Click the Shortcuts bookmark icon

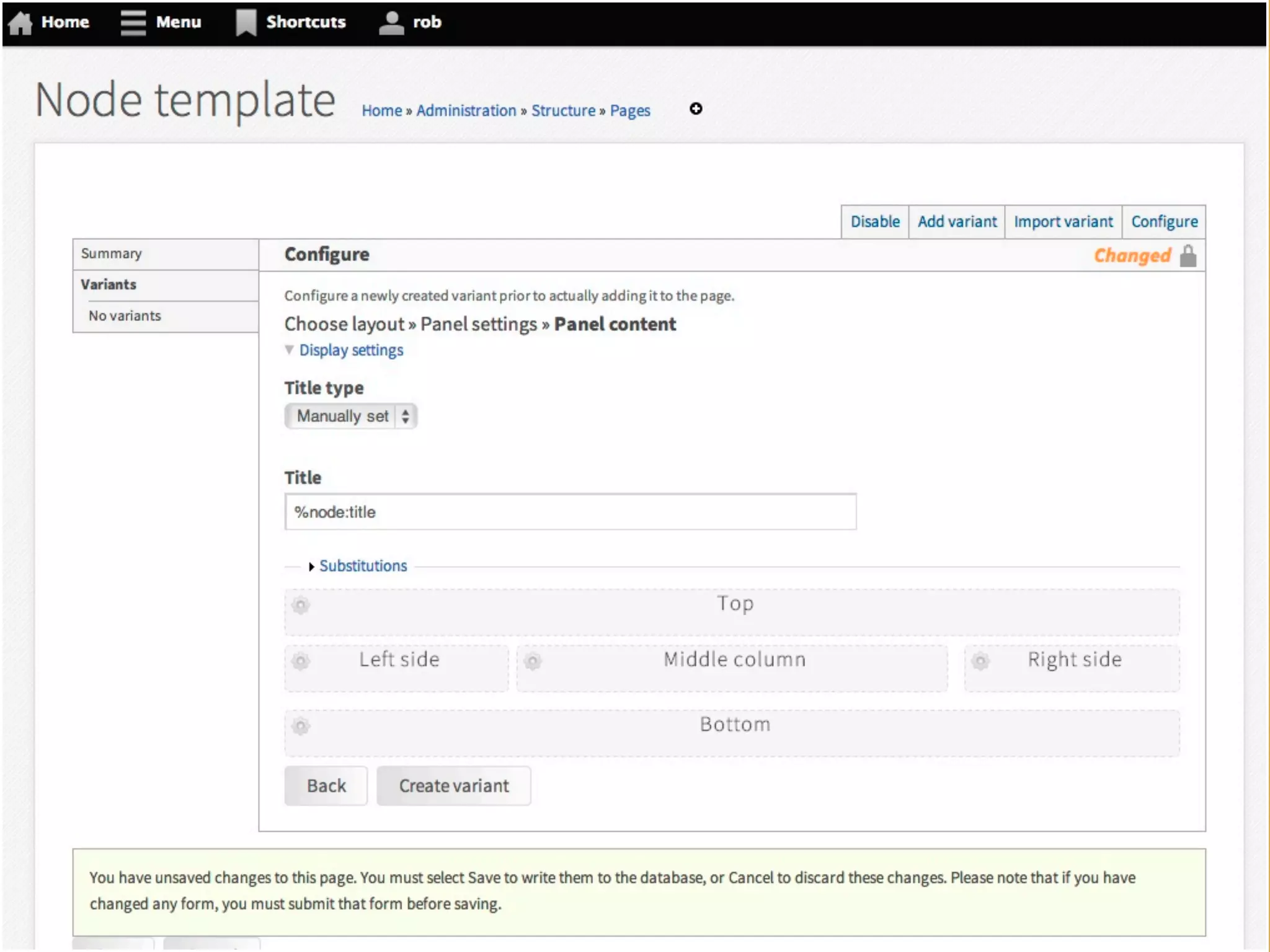(x=246, y=23)
